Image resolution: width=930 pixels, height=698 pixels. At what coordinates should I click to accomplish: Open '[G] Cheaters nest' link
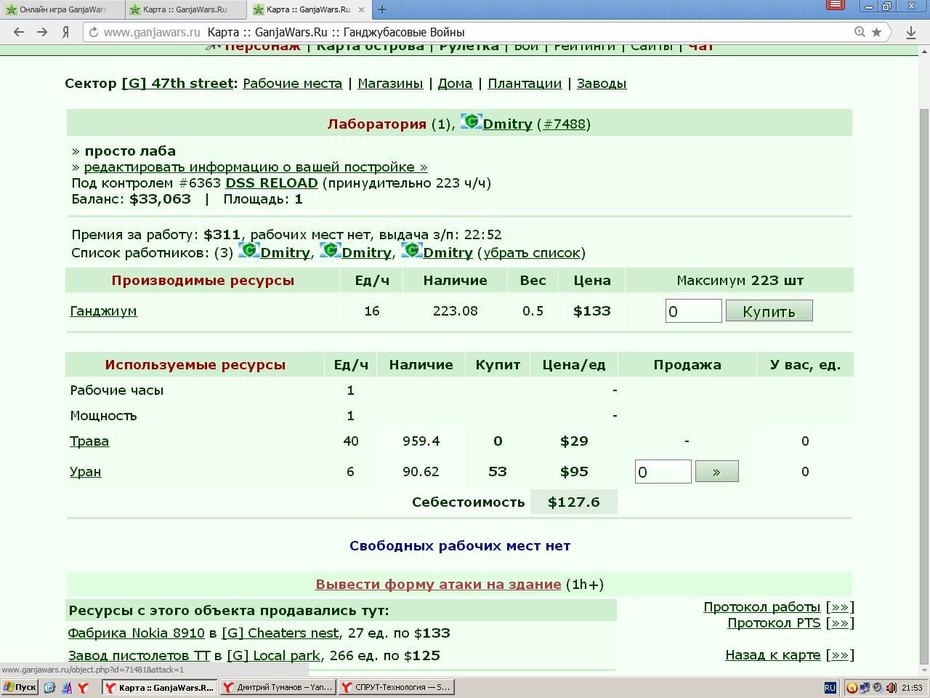(x=281, y=633)
